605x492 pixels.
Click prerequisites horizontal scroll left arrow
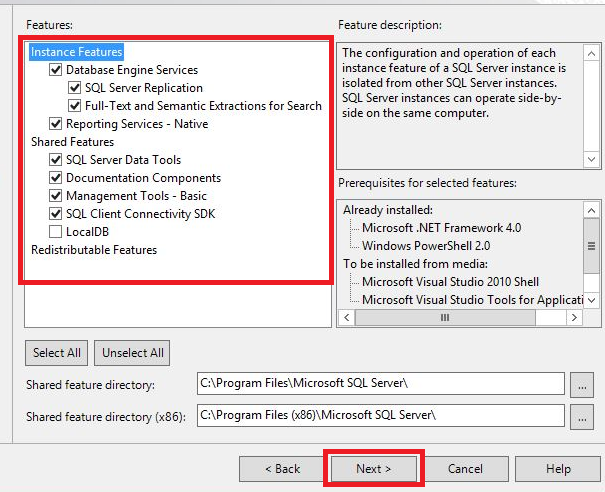pyautogui.click(x=346, y=318)
